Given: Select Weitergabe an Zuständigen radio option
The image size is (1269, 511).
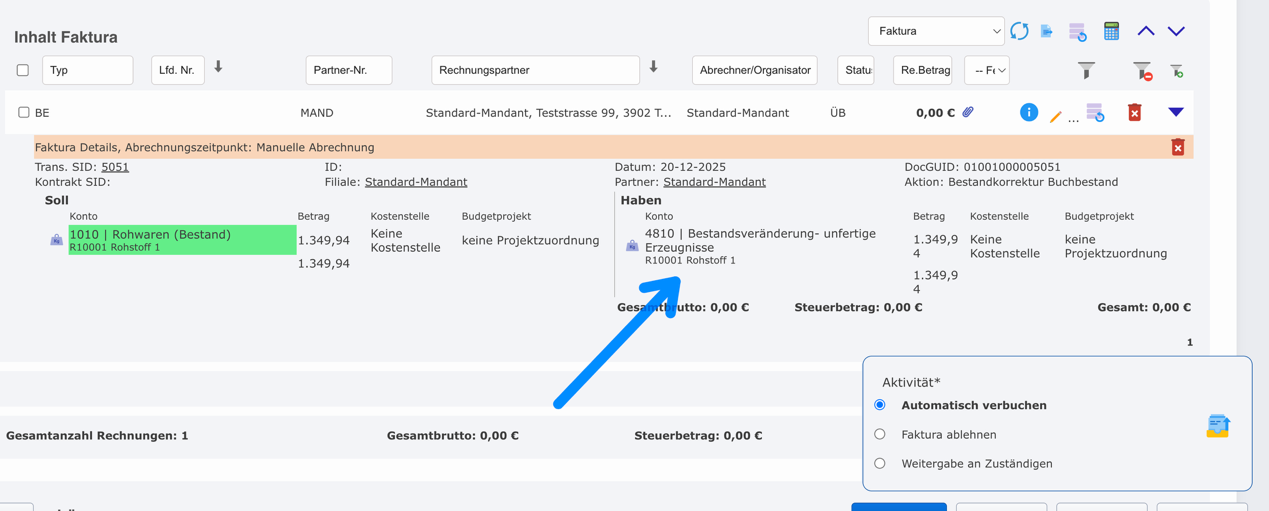Looking at the screenshot, I should pyautogui.click(x=880, y=463).
